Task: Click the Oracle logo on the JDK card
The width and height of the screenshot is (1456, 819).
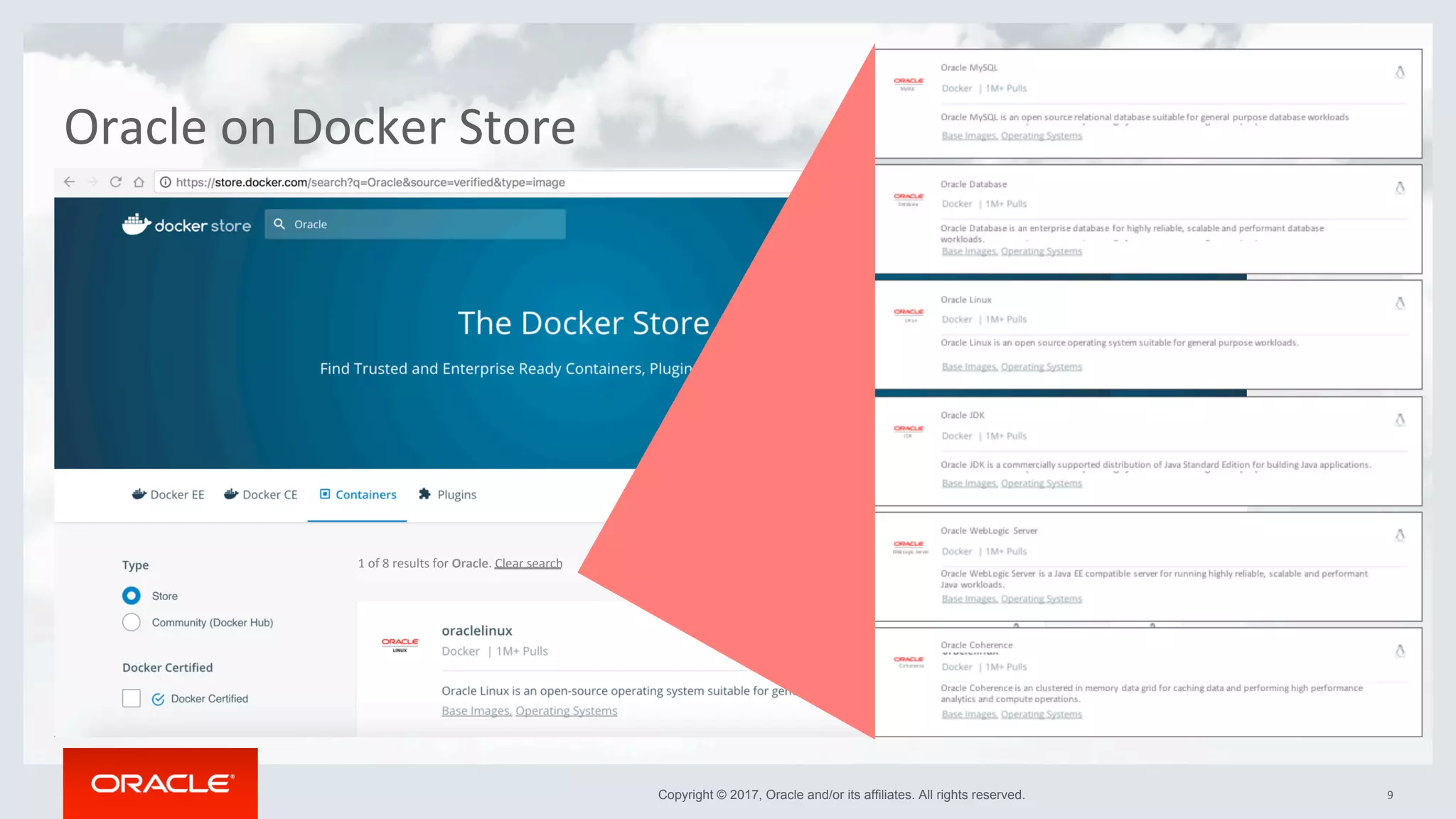Action: click(909, 432)
